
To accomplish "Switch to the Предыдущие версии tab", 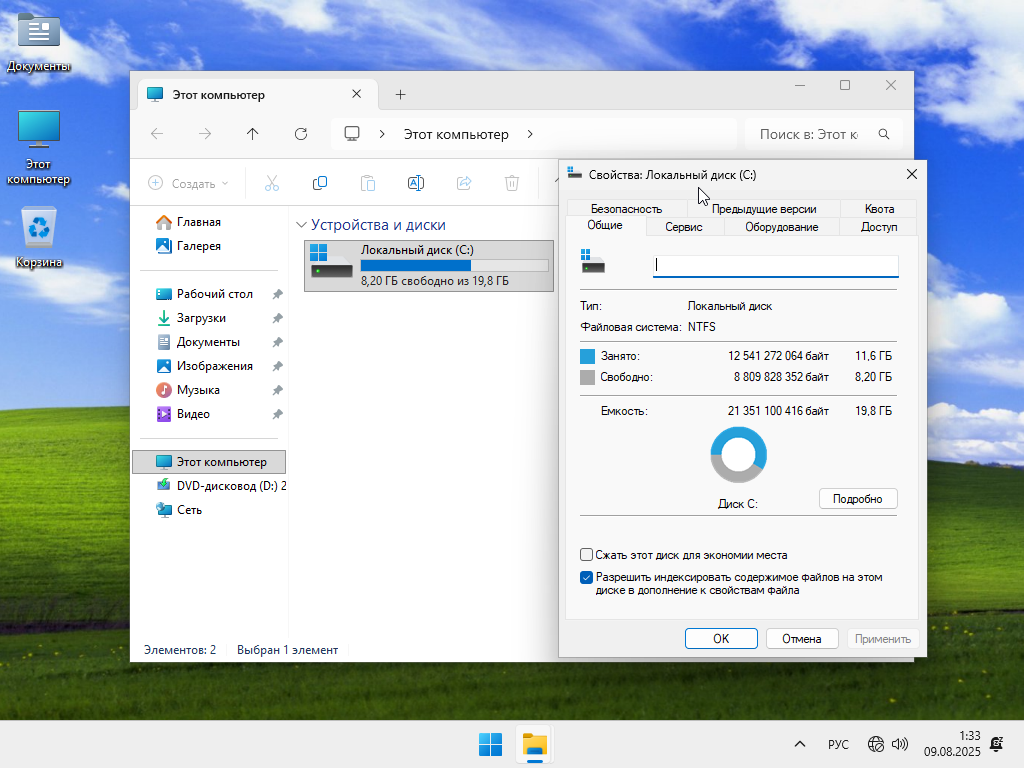I will [x=763, y=208].
